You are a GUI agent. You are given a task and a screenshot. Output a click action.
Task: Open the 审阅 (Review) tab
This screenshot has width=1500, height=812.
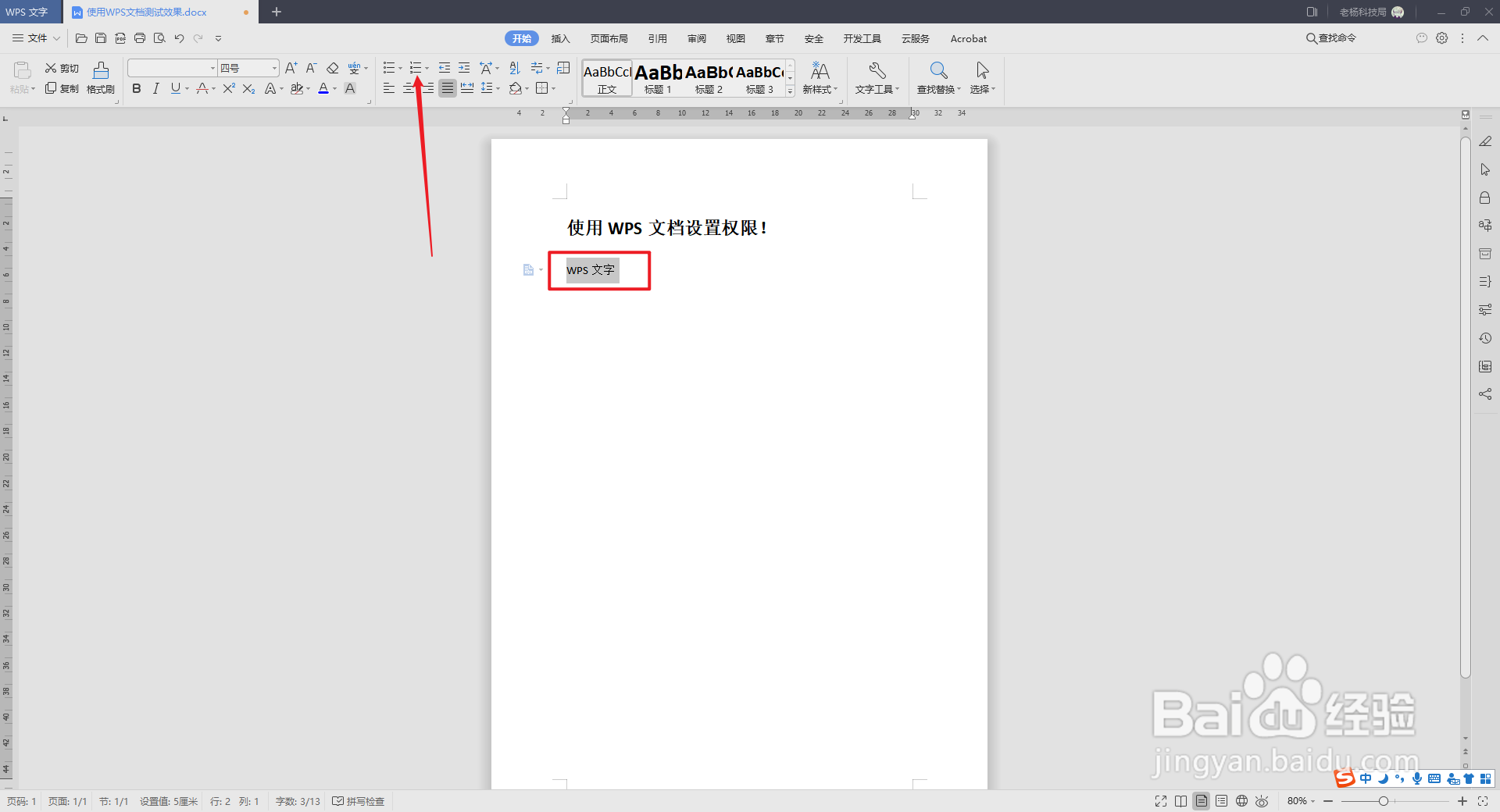pyautogui.click(x=696, y=38)
